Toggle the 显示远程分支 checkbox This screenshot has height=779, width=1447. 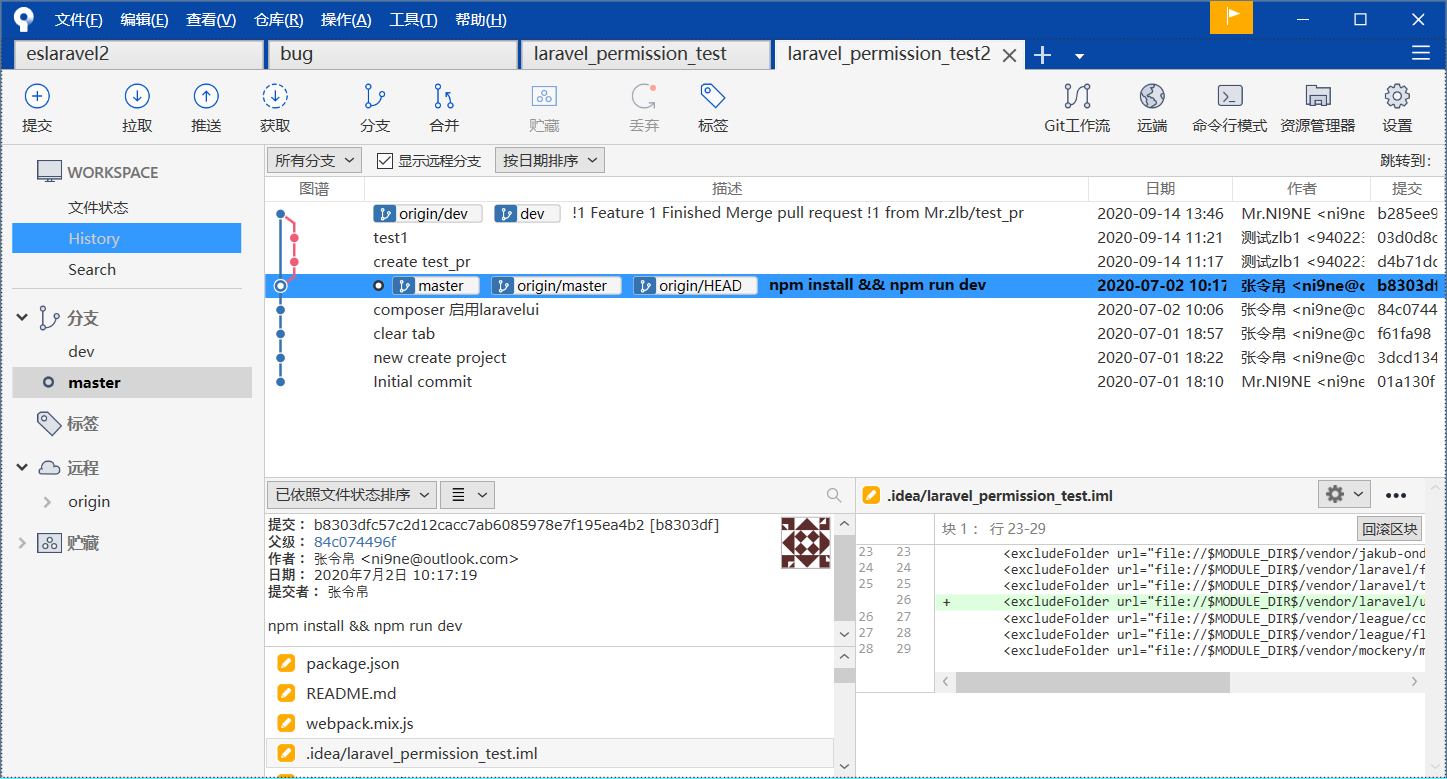click(385, 161)
